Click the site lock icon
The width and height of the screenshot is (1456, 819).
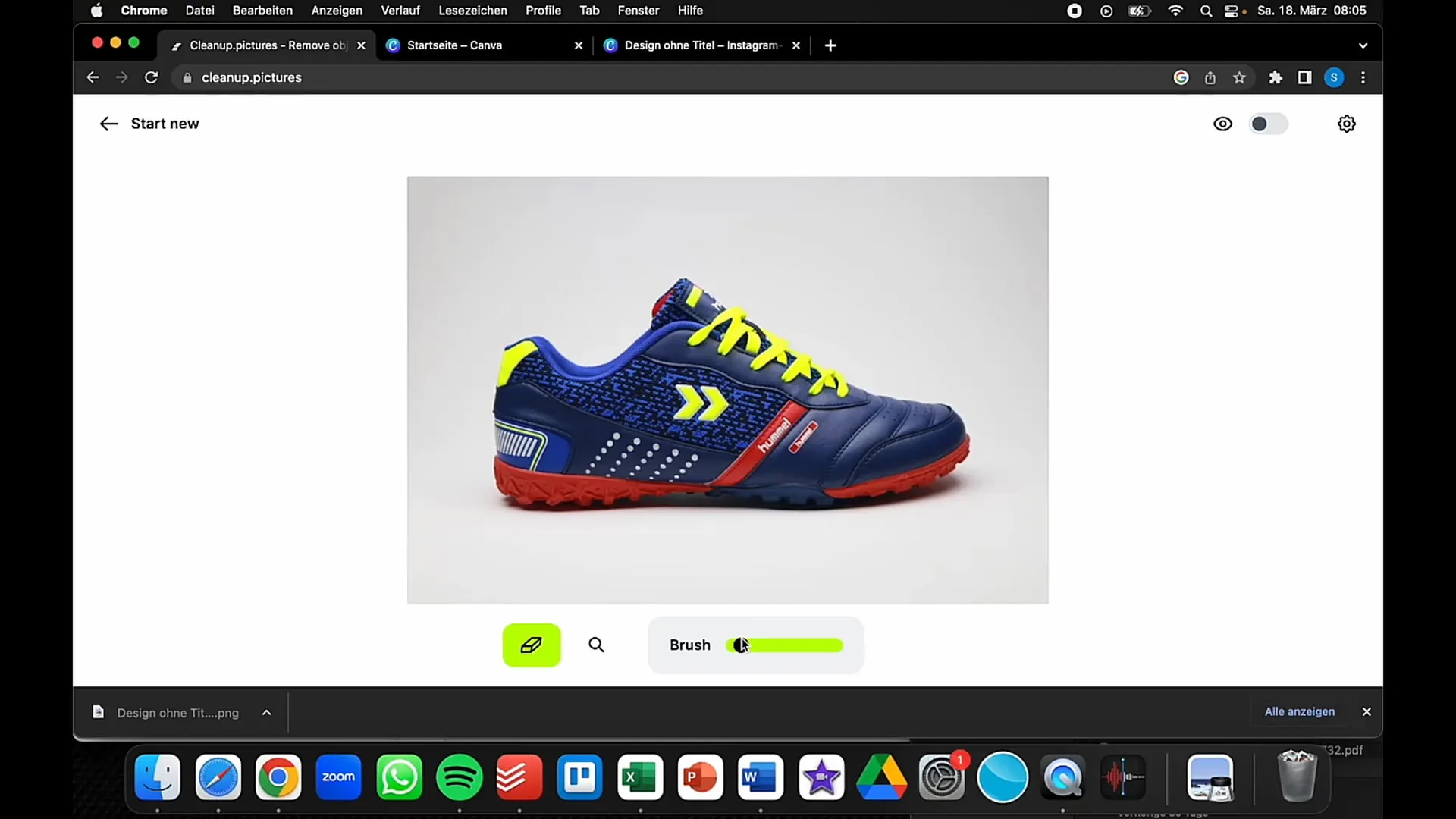coord(187,77)
